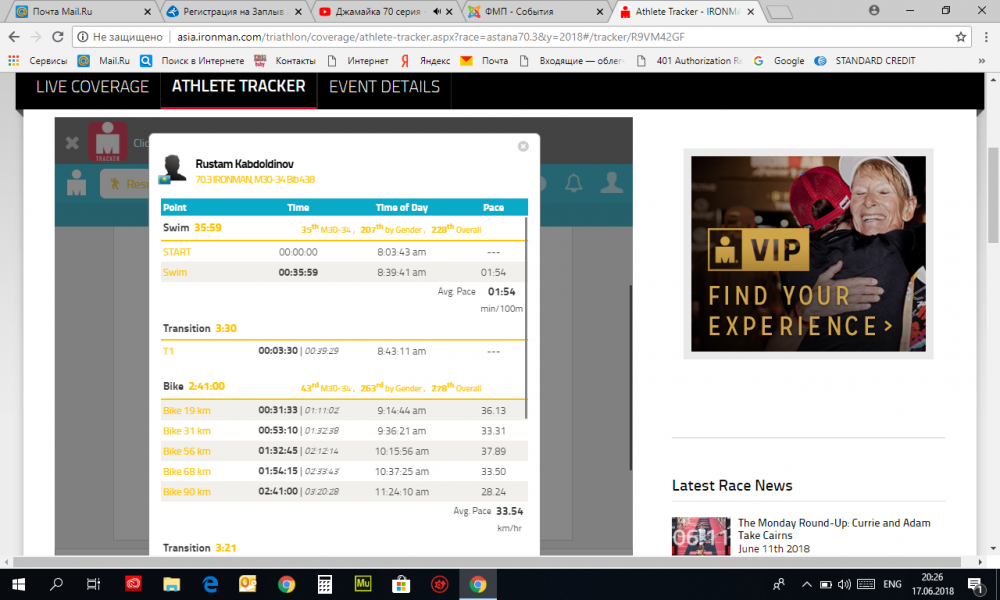Click the notification bell icon in tracker

(573, 183)
